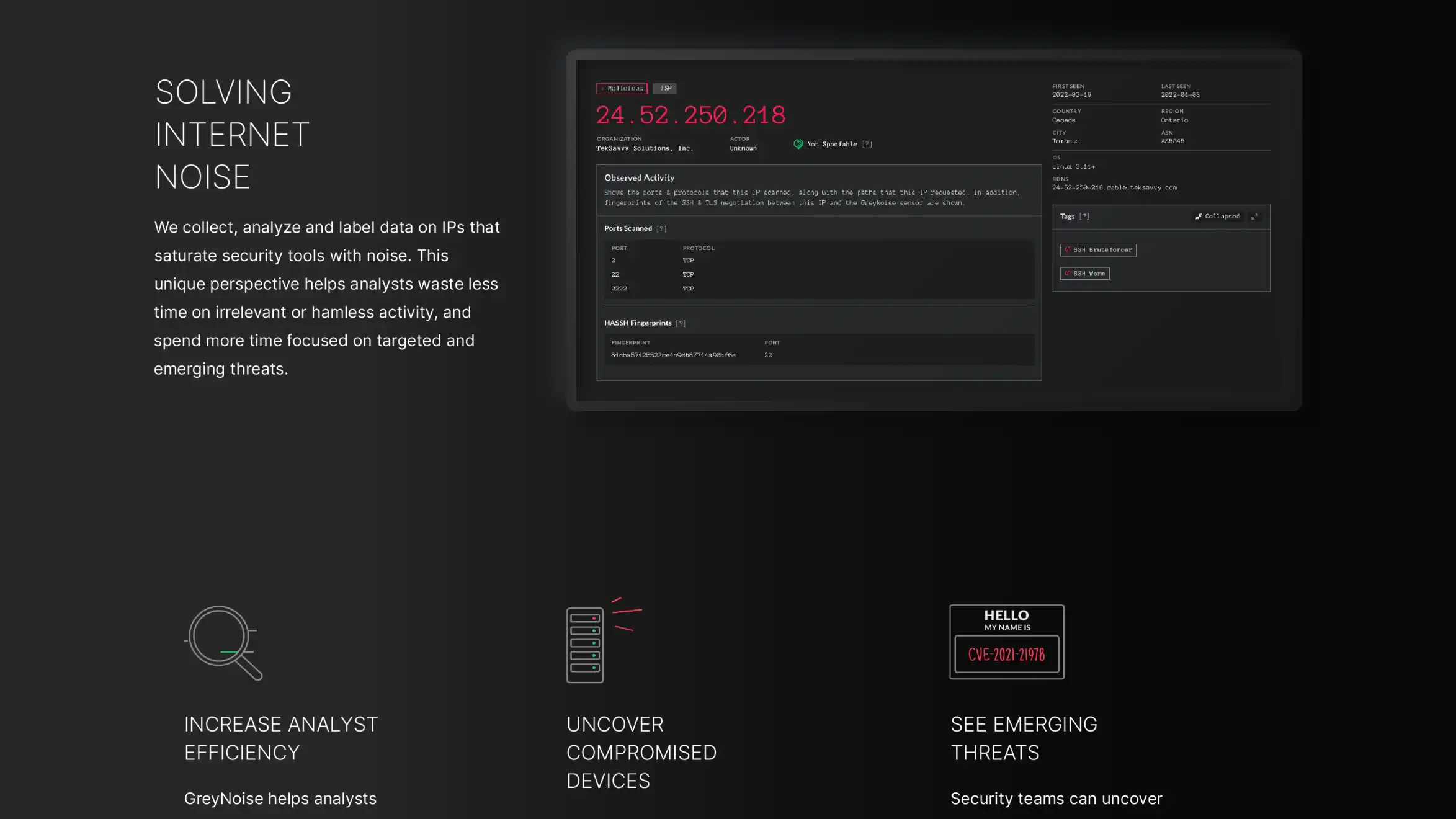Click port 2222 row in Ports Scanned
This screenshot has height=819, width=1456.
(619, 289)
